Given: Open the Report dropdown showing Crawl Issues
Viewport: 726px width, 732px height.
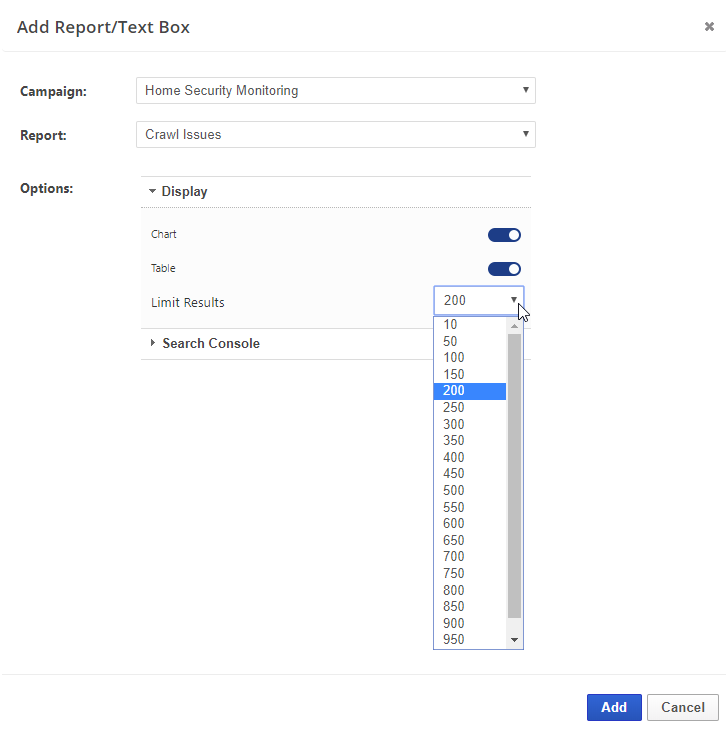Looking at the screenshot, I should [335, 134].
